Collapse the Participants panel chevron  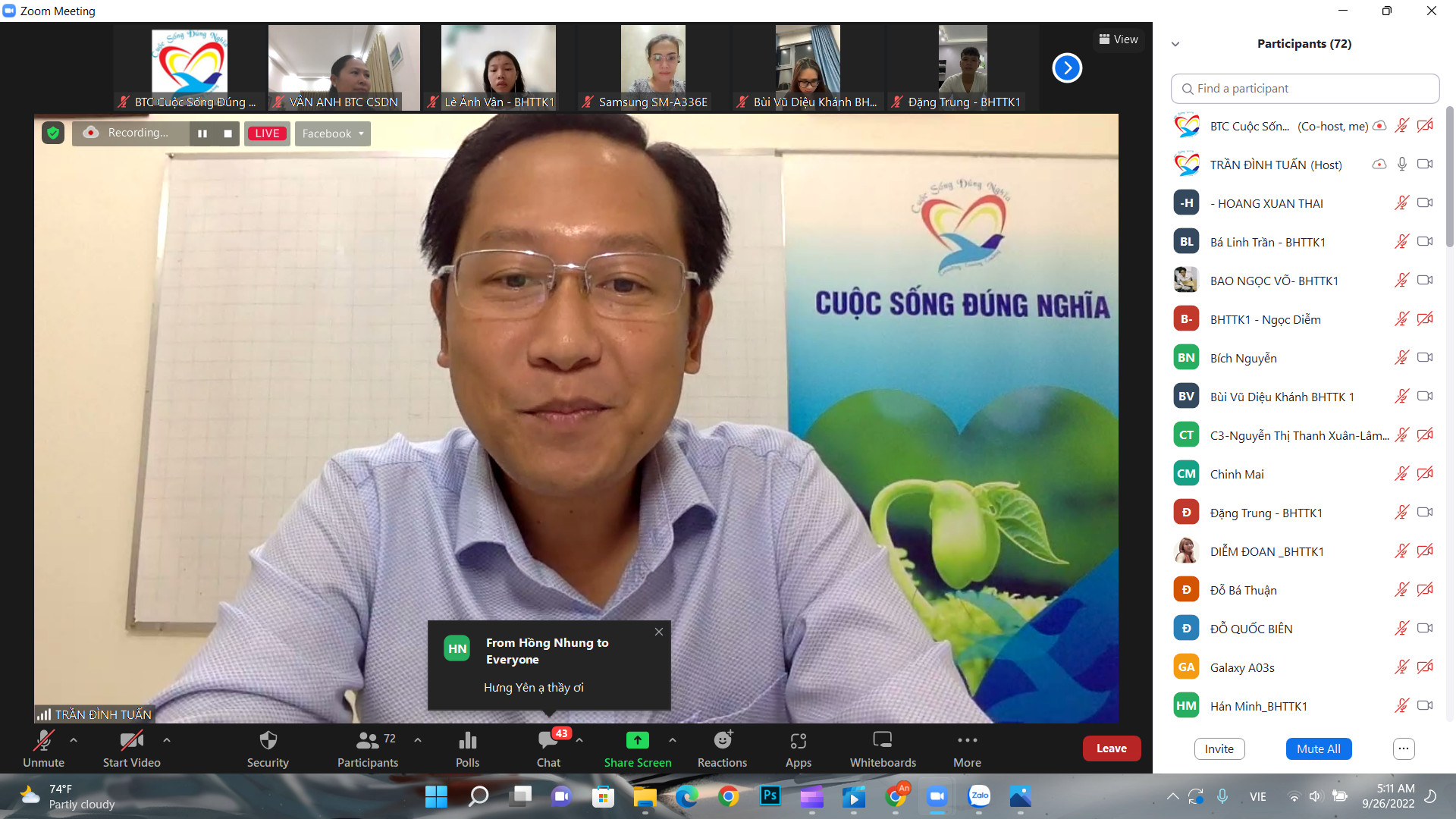tap(1175, 44)
